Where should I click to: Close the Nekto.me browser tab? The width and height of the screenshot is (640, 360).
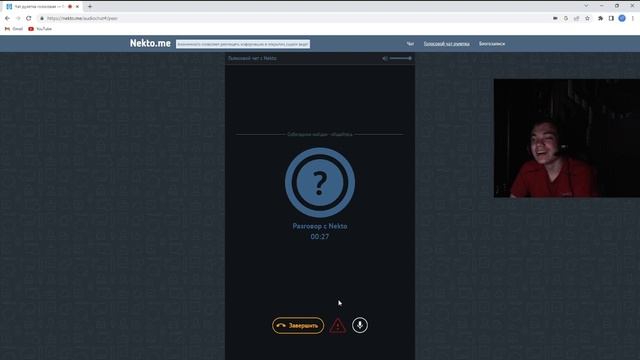[77, 7]
